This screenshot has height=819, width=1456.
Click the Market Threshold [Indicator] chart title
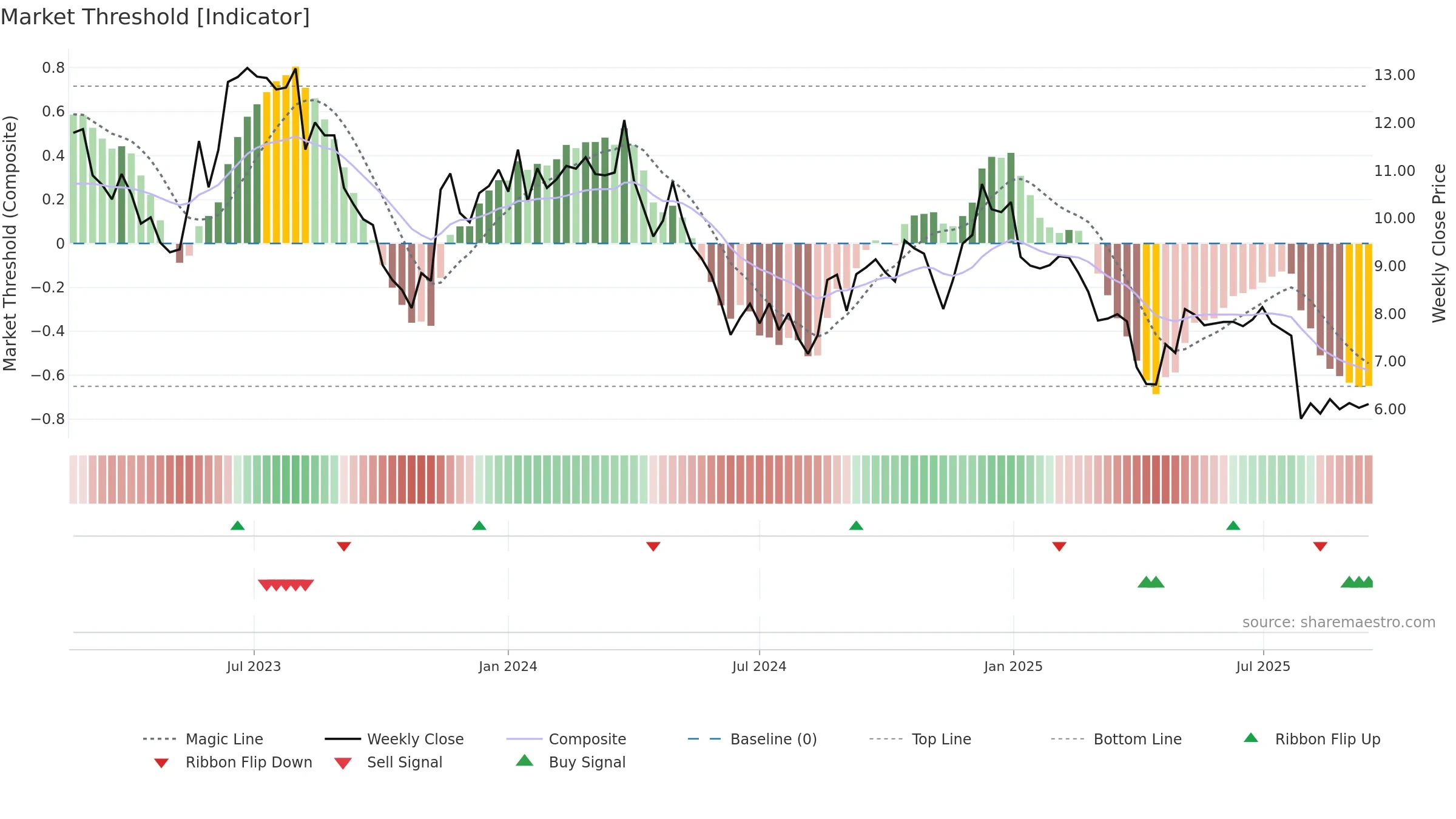coord(155,17)
